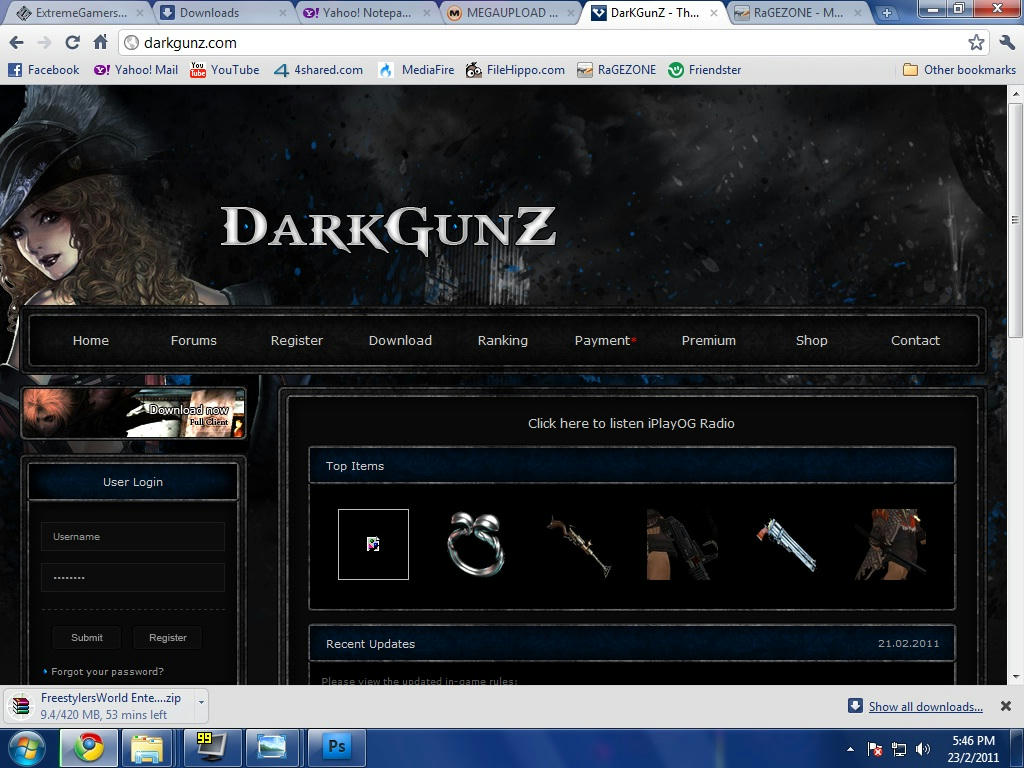Close the downloads bar
Screen dimensions: 1024x768
(1006, 706)
